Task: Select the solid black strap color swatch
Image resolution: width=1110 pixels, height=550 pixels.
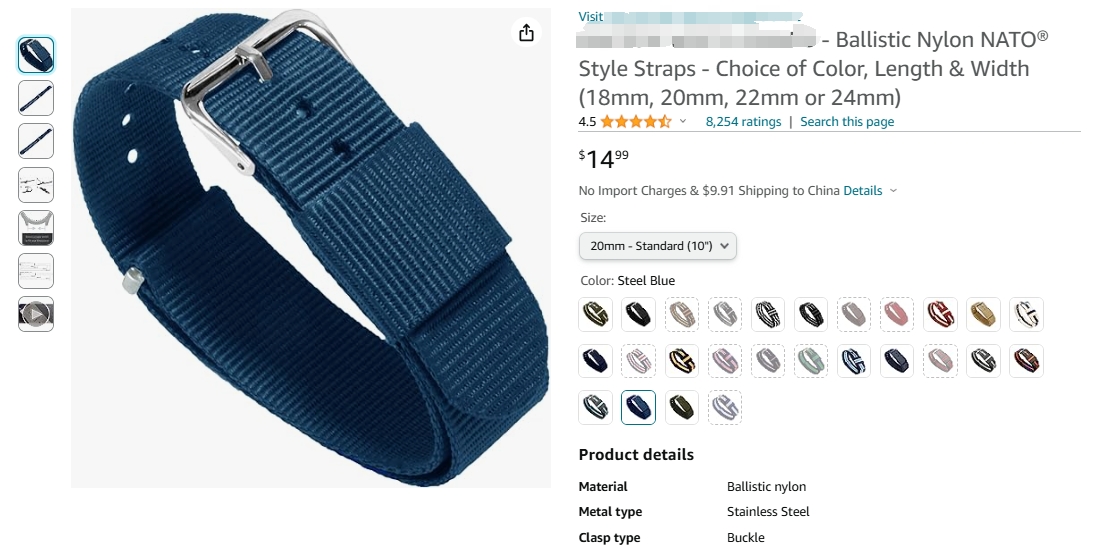Action: 639,314
